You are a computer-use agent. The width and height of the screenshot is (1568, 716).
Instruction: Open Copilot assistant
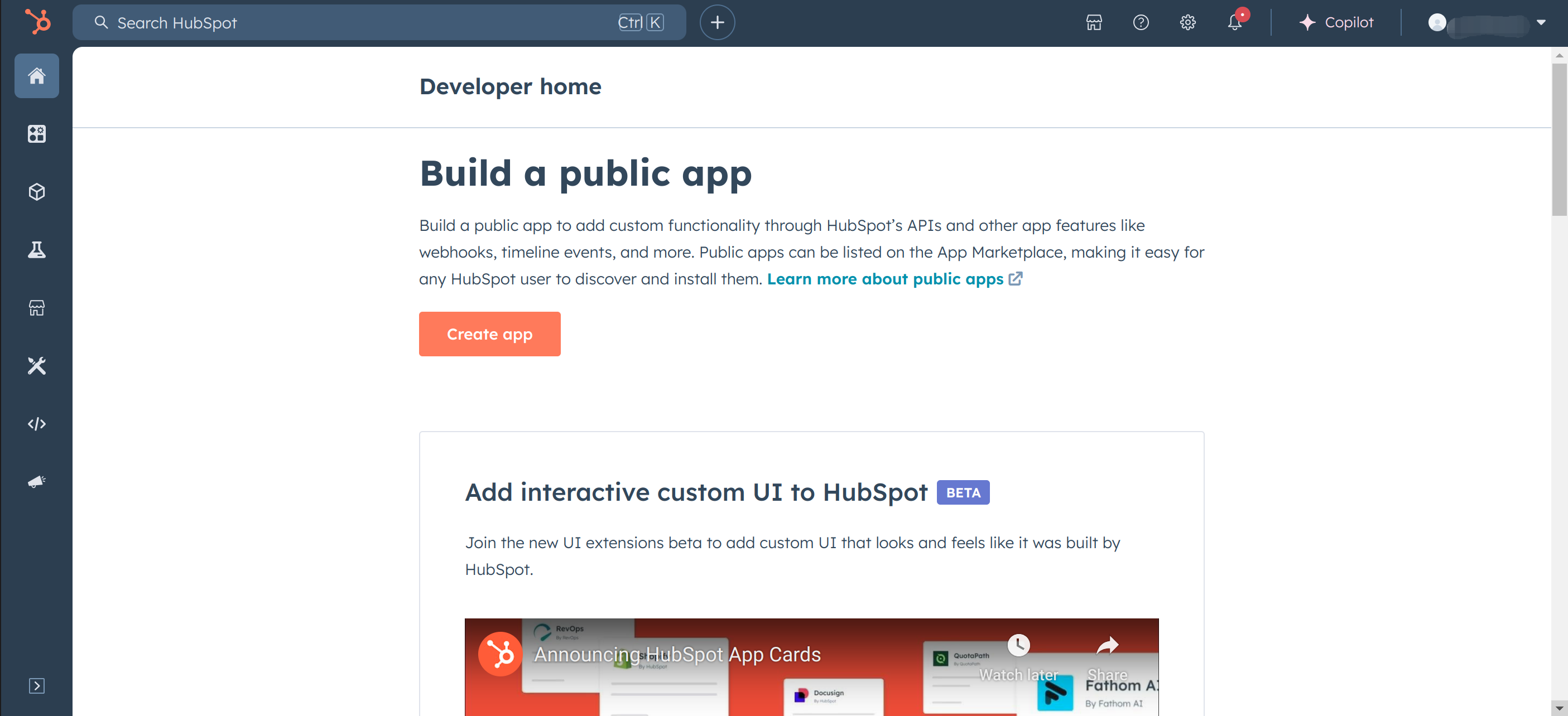[1336, 22]
